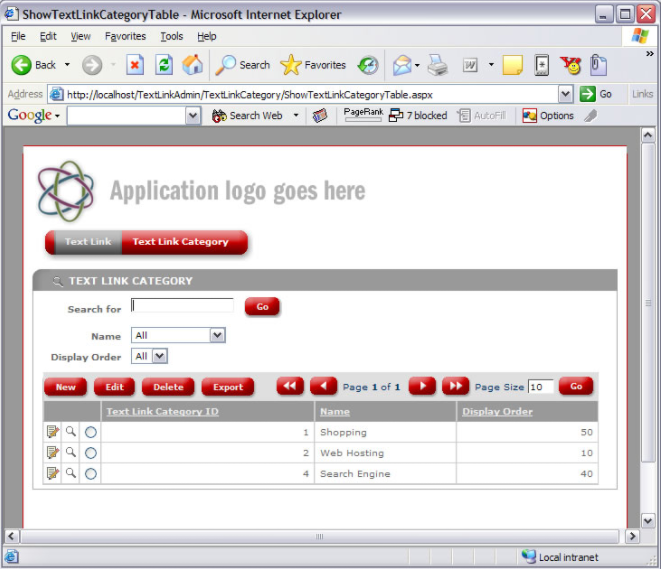Select the radio button for Search Engine row
Screen dimensions: 661x569
pyautogui.click(x=91, y=474)
